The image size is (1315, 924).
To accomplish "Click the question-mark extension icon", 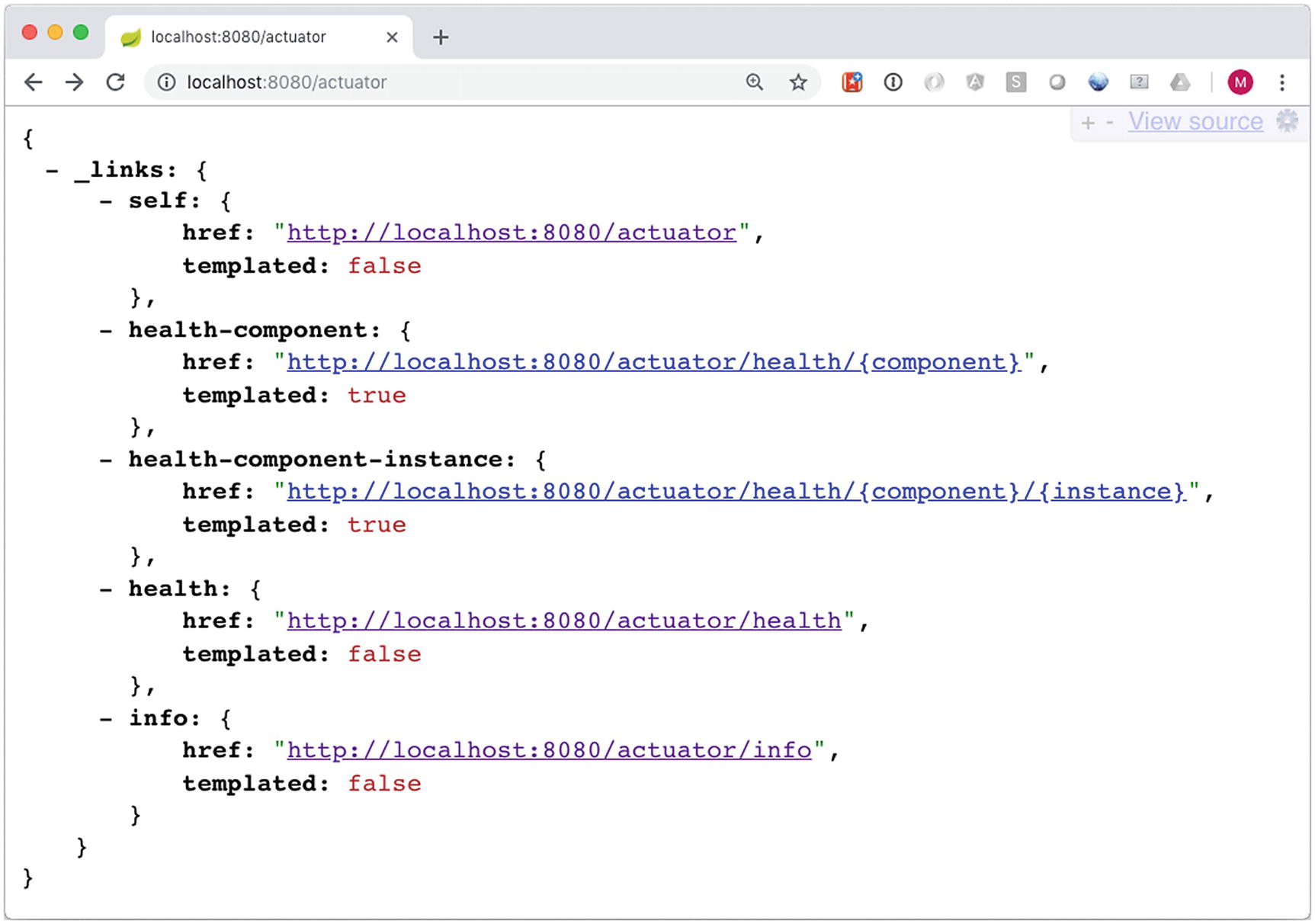I will pos(1139,82).
